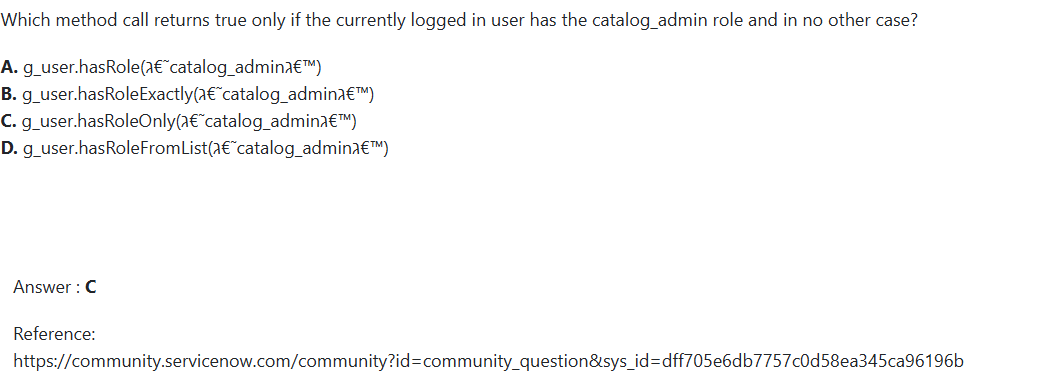
Task: Click the 'Reference:' label
Action: [x=54, y=334]
